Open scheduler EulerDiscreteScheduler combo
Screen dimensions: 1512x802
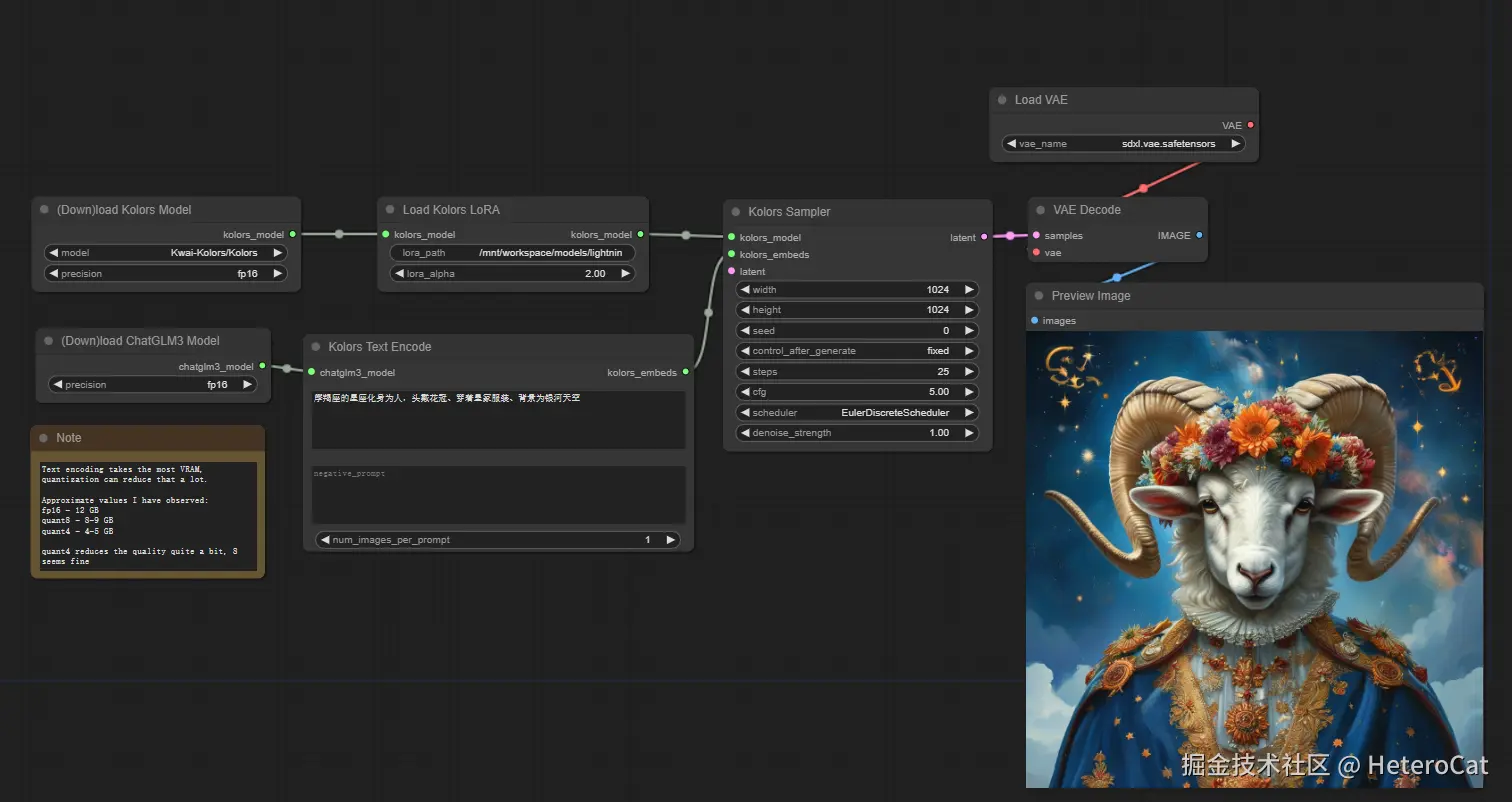tap(857, 413)
